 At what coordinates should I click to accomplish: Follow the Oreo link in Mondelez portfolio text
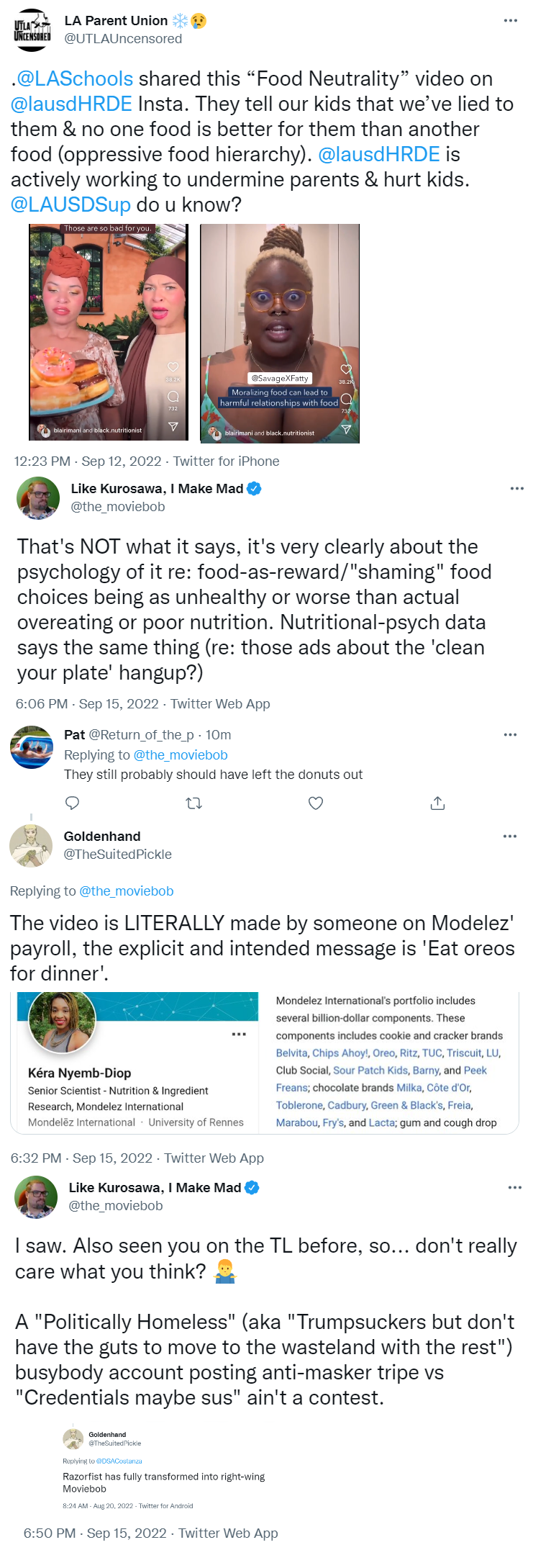click(x=383, y=1053)
